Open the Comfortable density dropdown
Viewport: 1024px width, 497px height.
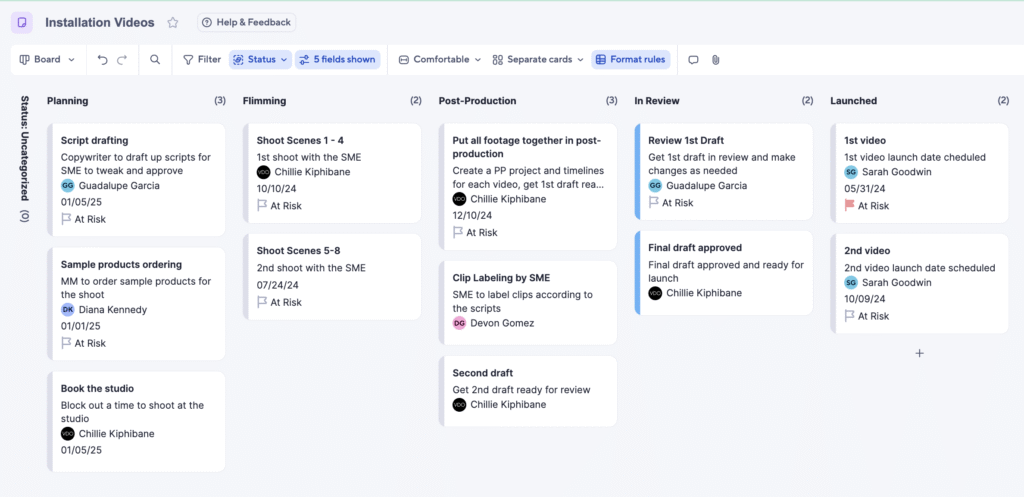click(x=440, y=60)
